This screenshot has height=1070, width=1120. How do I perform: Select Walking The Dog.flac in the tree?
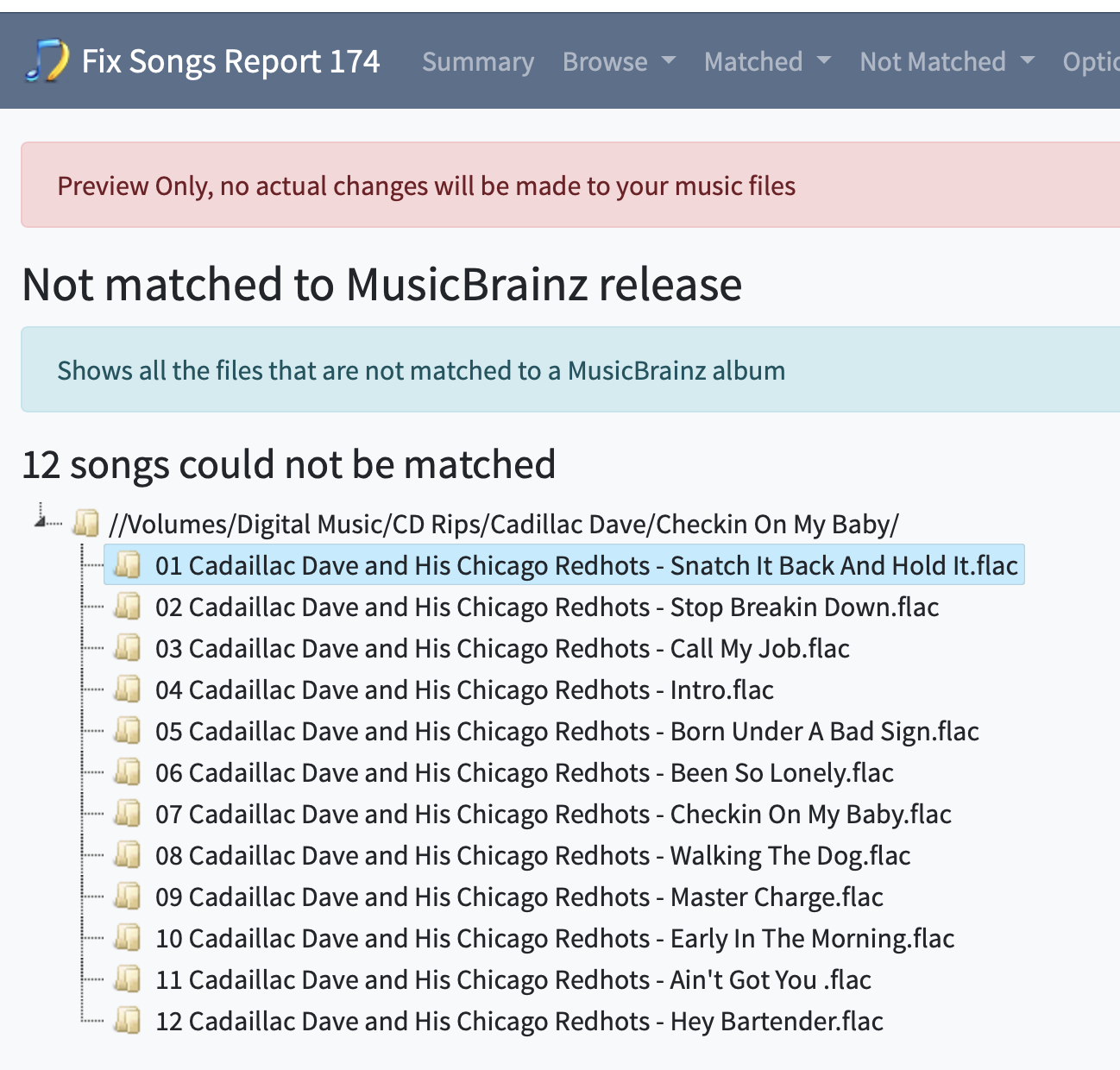(532, 855)
